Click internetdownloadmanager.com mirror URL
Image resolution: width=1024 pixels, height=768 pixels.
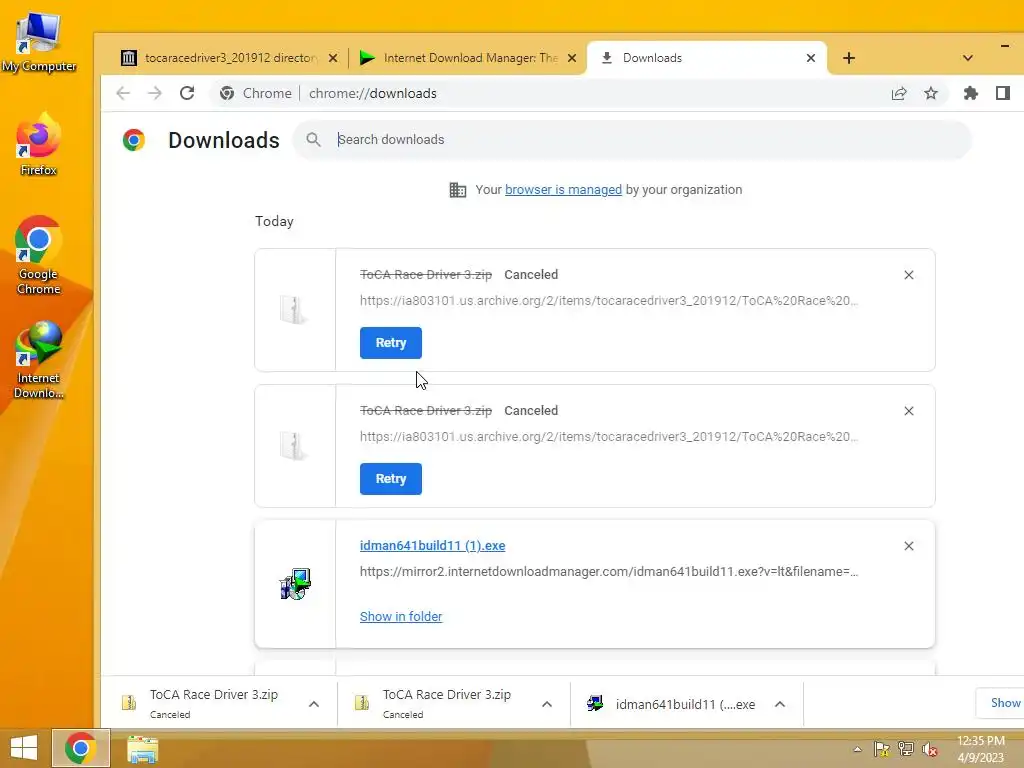pos(609,572)
